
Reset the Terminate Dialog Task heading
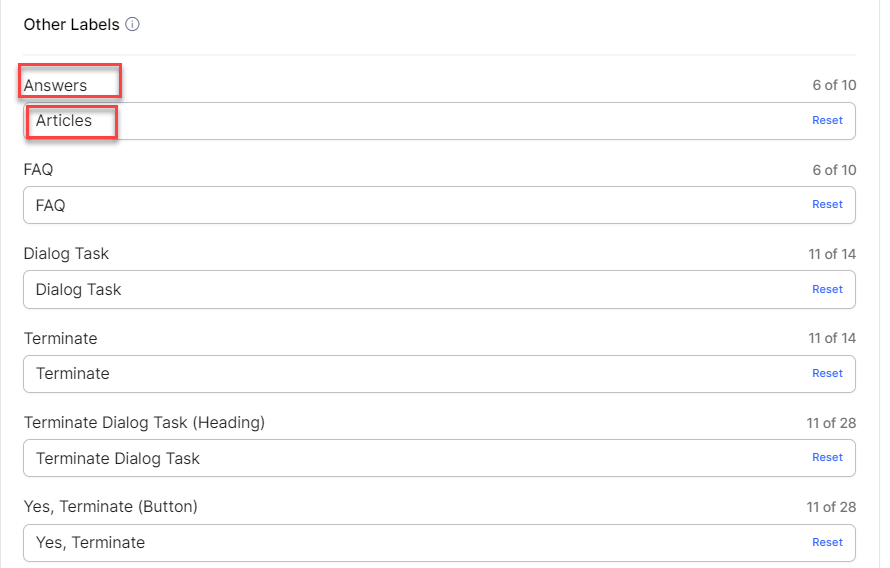coord(827,457)
